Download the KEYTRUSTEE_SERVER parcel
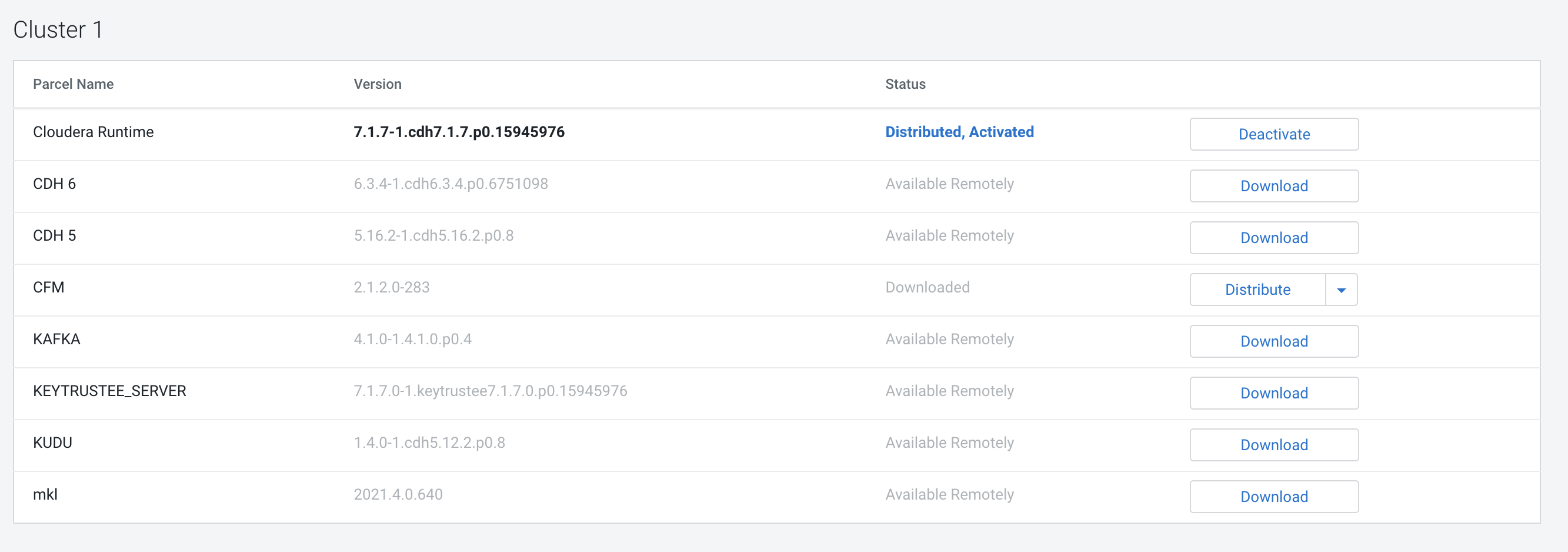1568x552 pixels. click(x=1273, y=393)
